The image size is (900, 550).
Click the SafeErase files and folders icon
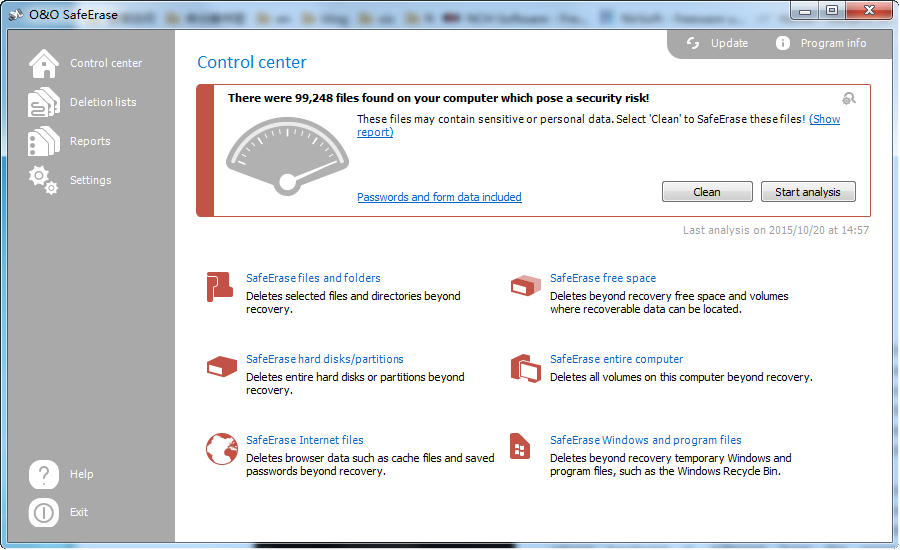[x=220, y=287]
